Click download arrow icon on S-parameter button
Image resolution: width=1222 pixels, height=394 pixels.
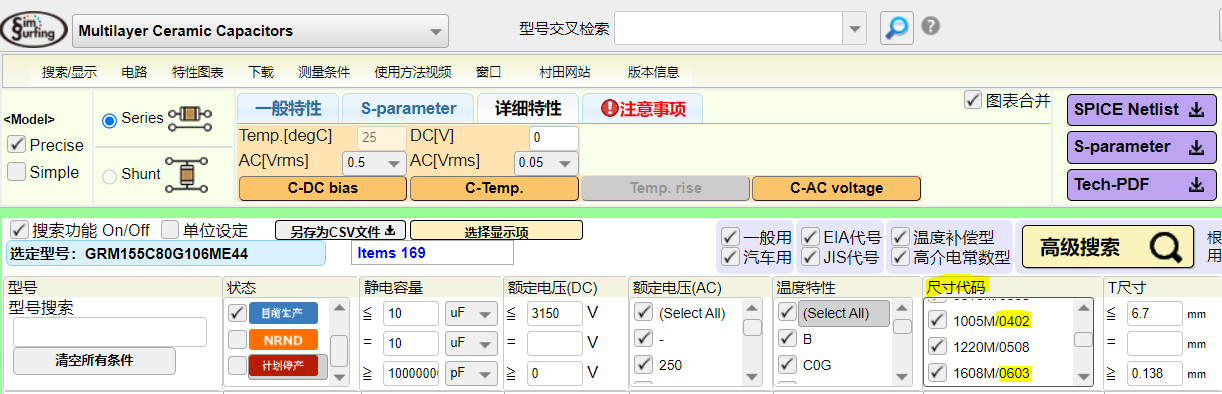click(1195, 147)
